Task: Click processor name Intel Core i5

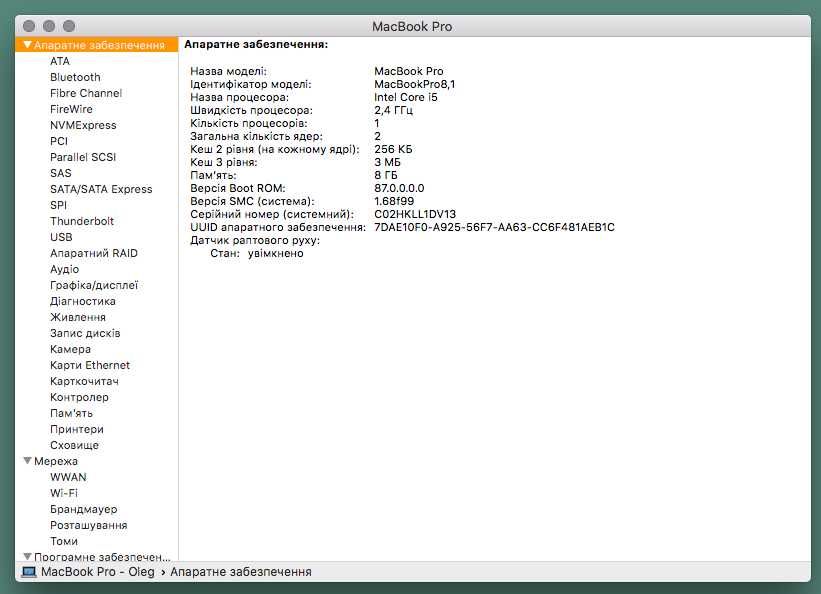Action: (405, 97)
